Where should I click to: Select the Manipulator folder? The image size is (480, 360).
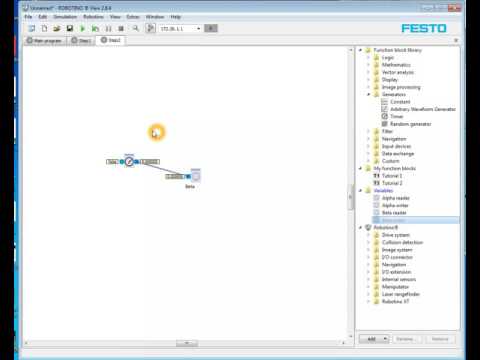tap(395, 287)
